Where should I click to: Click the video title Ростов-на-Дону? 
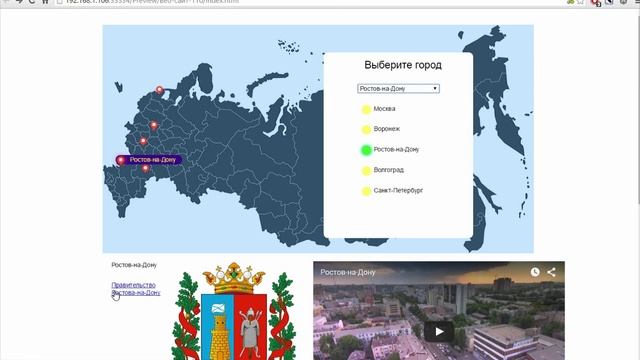(x=348, y=272)
